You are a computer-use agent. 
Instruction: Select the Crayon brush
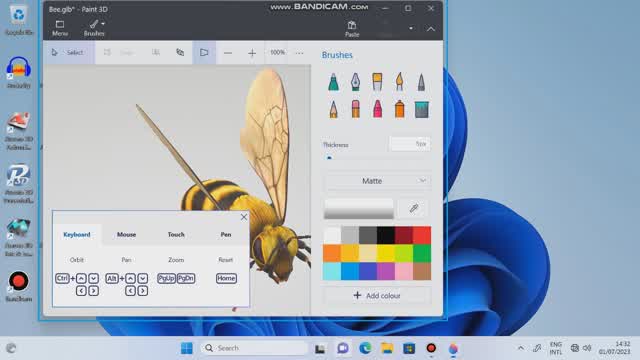coord(378,109)
